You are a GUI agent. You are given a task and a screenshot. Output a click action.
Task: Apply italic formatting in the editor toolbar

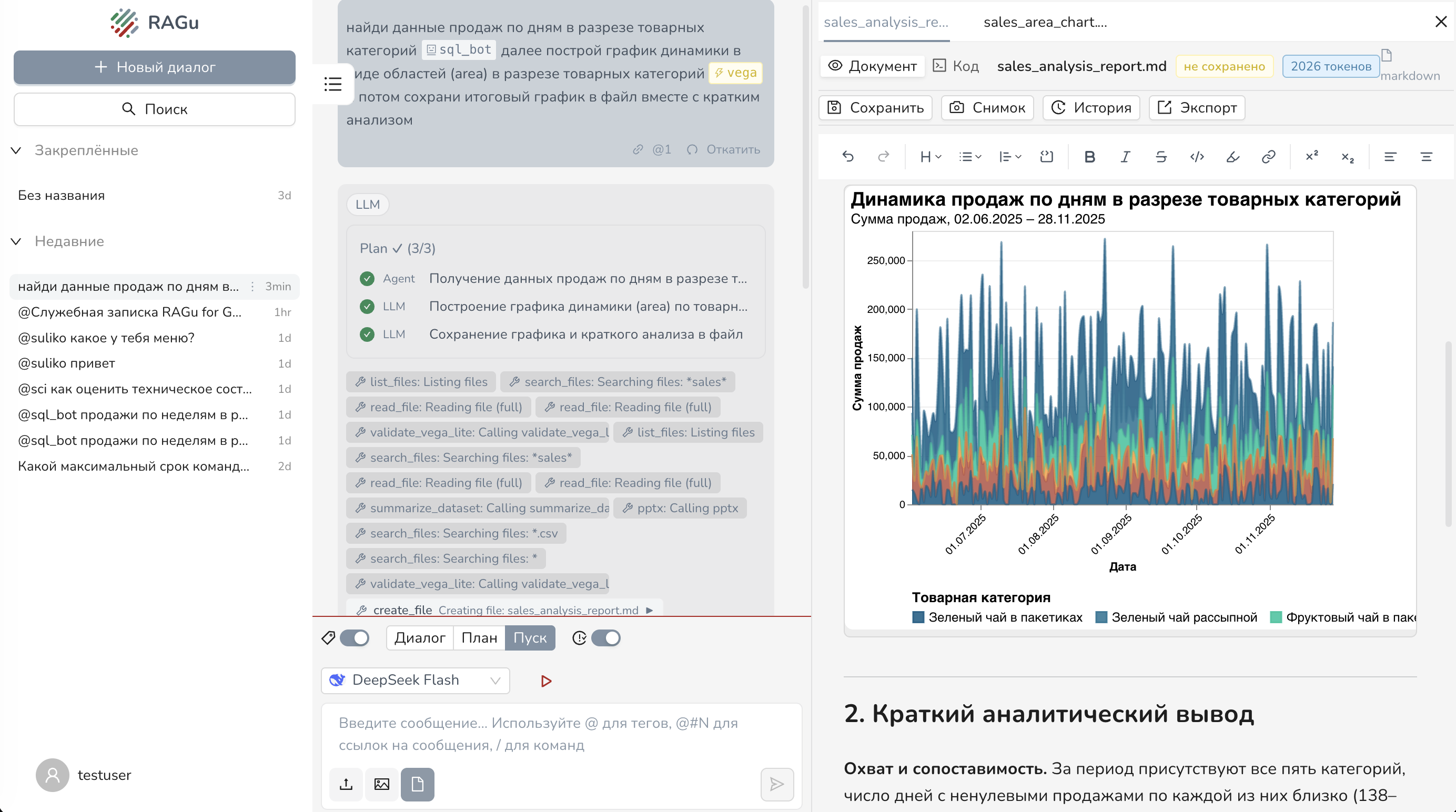coord(1125,157)
